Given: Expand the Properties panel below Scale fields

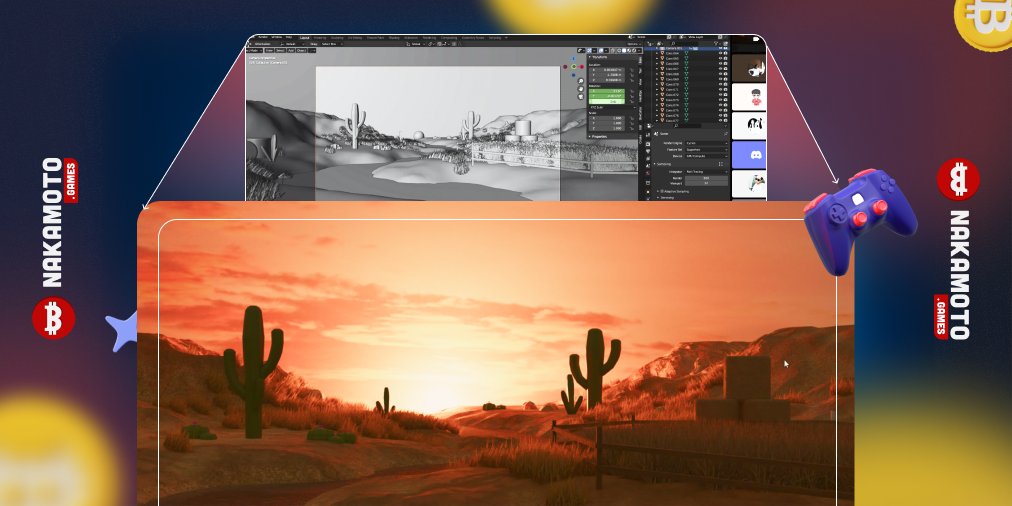Looking at the screenshot, I should (599, 136).
